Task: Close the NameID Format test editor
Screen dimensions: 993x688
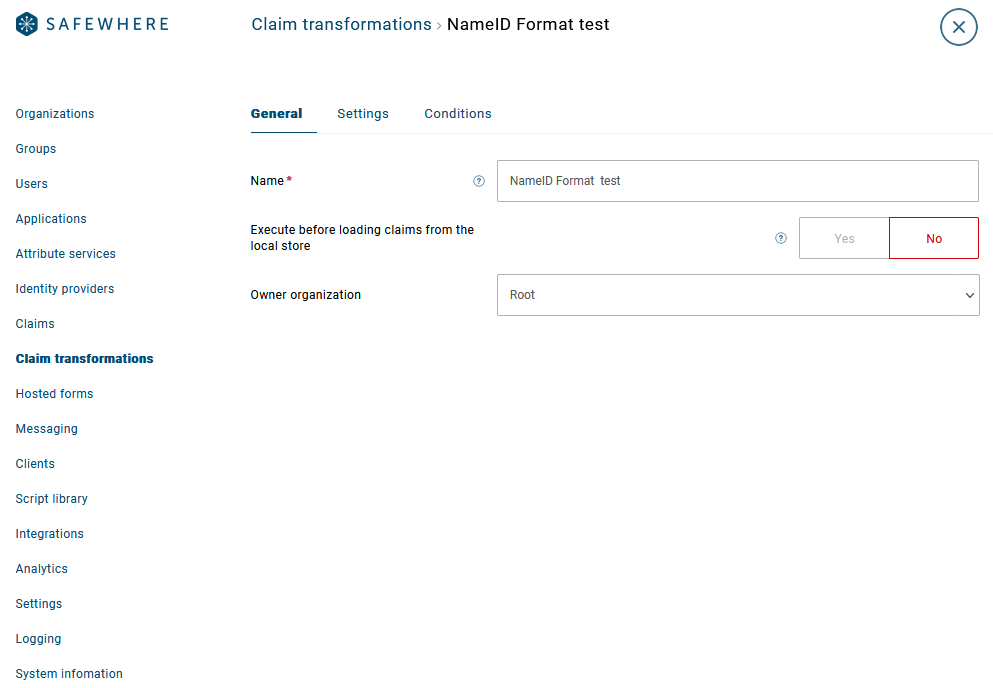Action: pos(959,27)
